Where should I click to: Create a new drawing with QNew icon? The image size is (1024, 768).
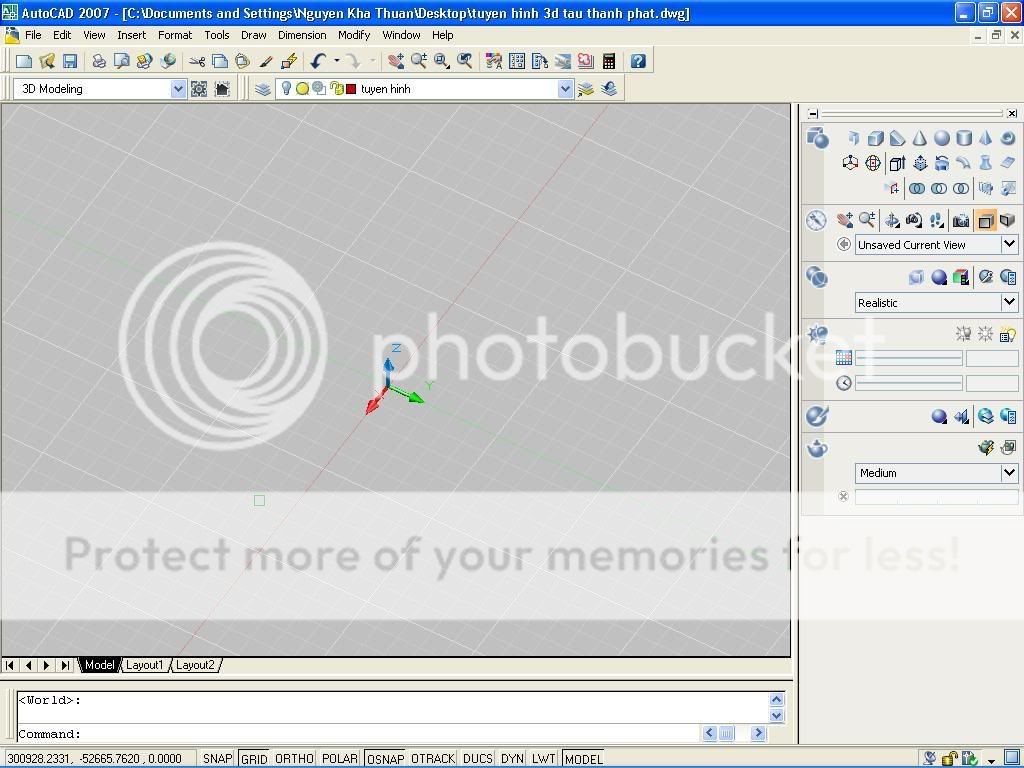[x=24, y=61]
